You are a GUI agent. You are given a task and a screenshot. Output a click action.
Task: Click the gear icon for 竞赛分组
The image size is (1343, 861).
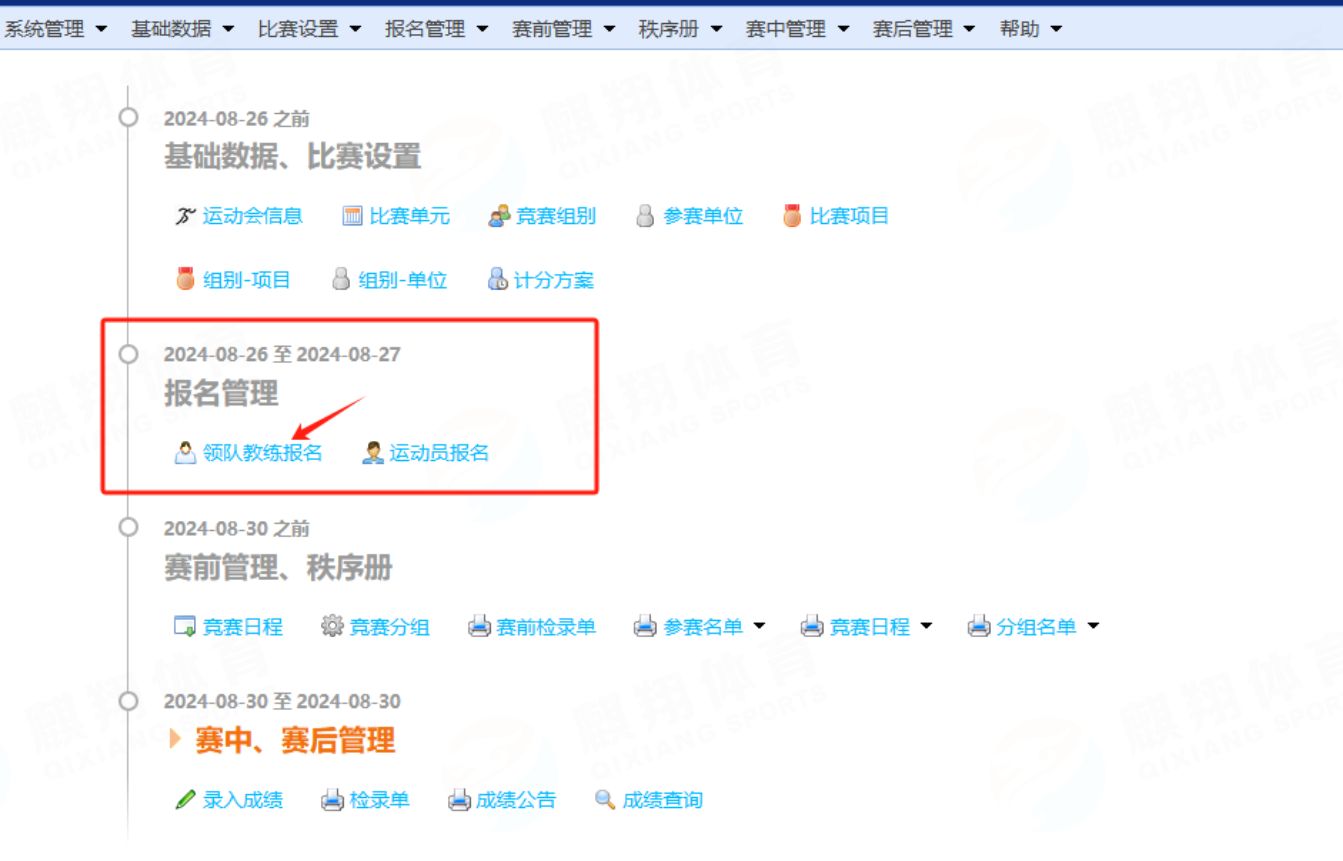[331, 627]
